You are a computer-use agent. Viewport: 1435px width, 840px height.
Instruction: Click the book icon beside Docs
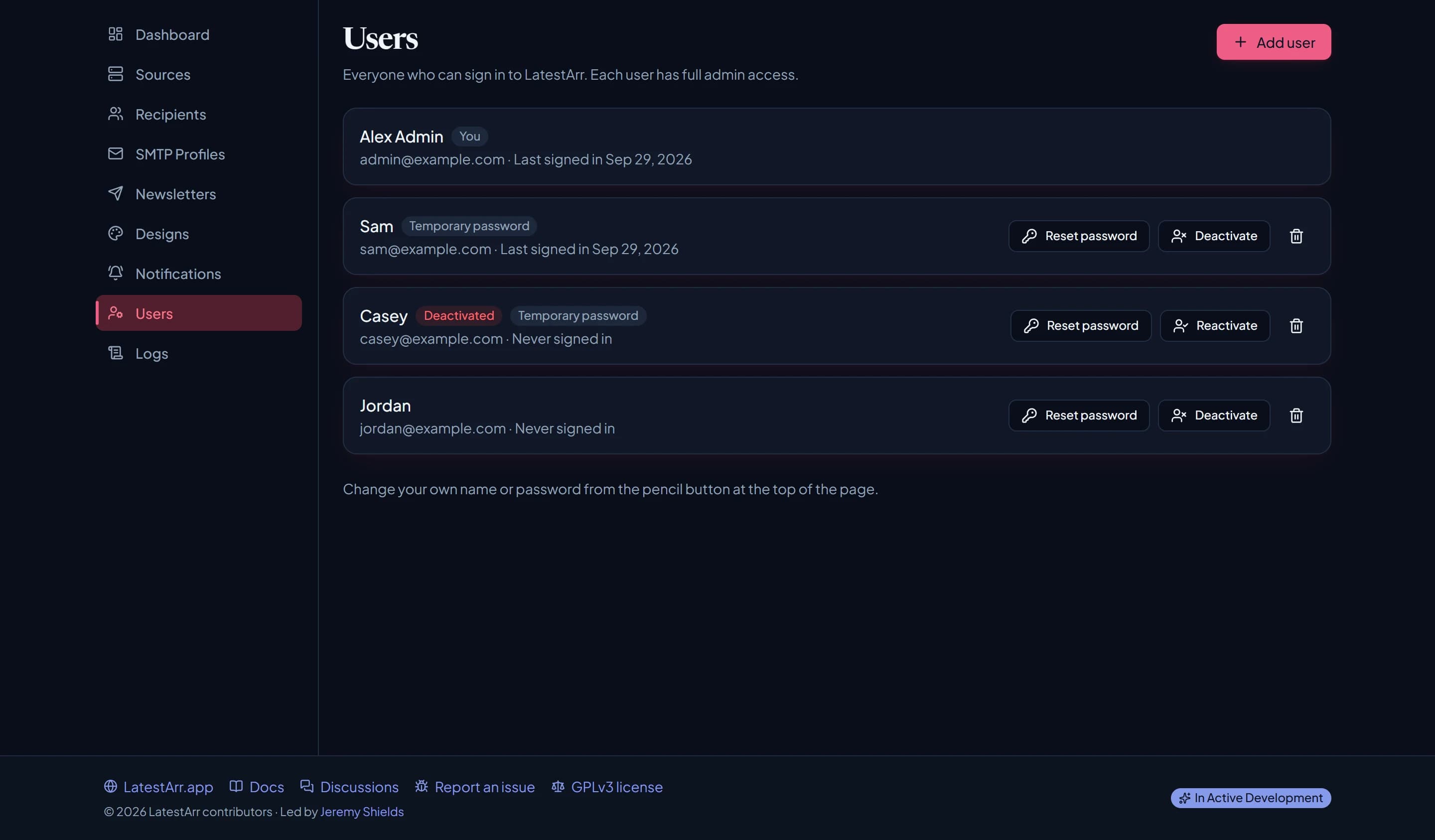pyautogui.click(x=236, y=787)
